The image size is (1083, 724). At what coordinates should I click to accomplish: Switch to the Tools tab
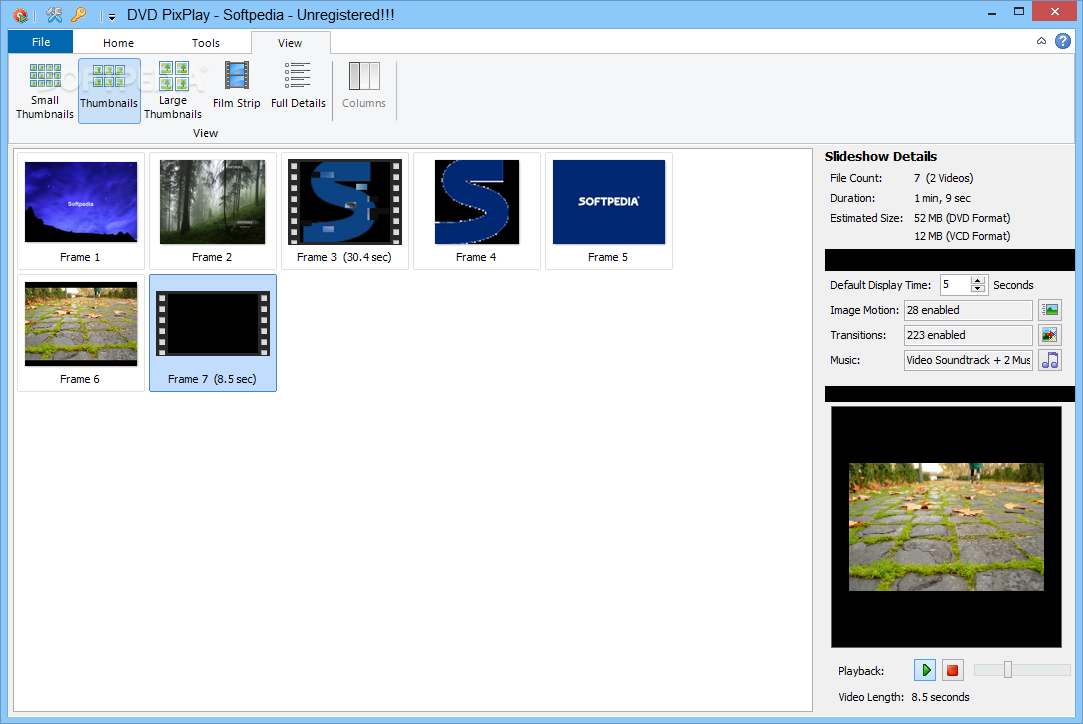coord(206,43)
